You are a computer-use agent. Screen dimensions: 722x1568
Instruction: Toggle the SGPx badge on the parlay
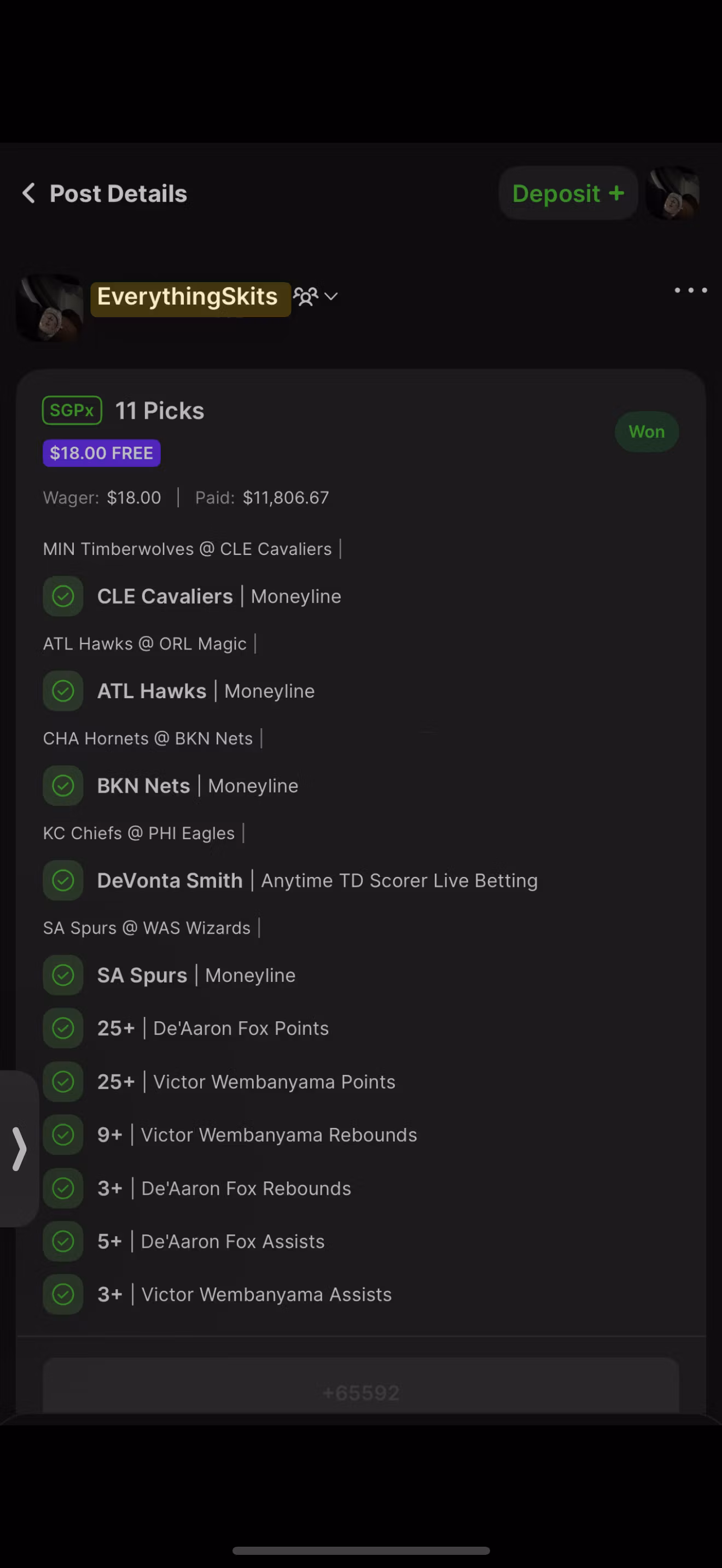click(x=72, y=409)
